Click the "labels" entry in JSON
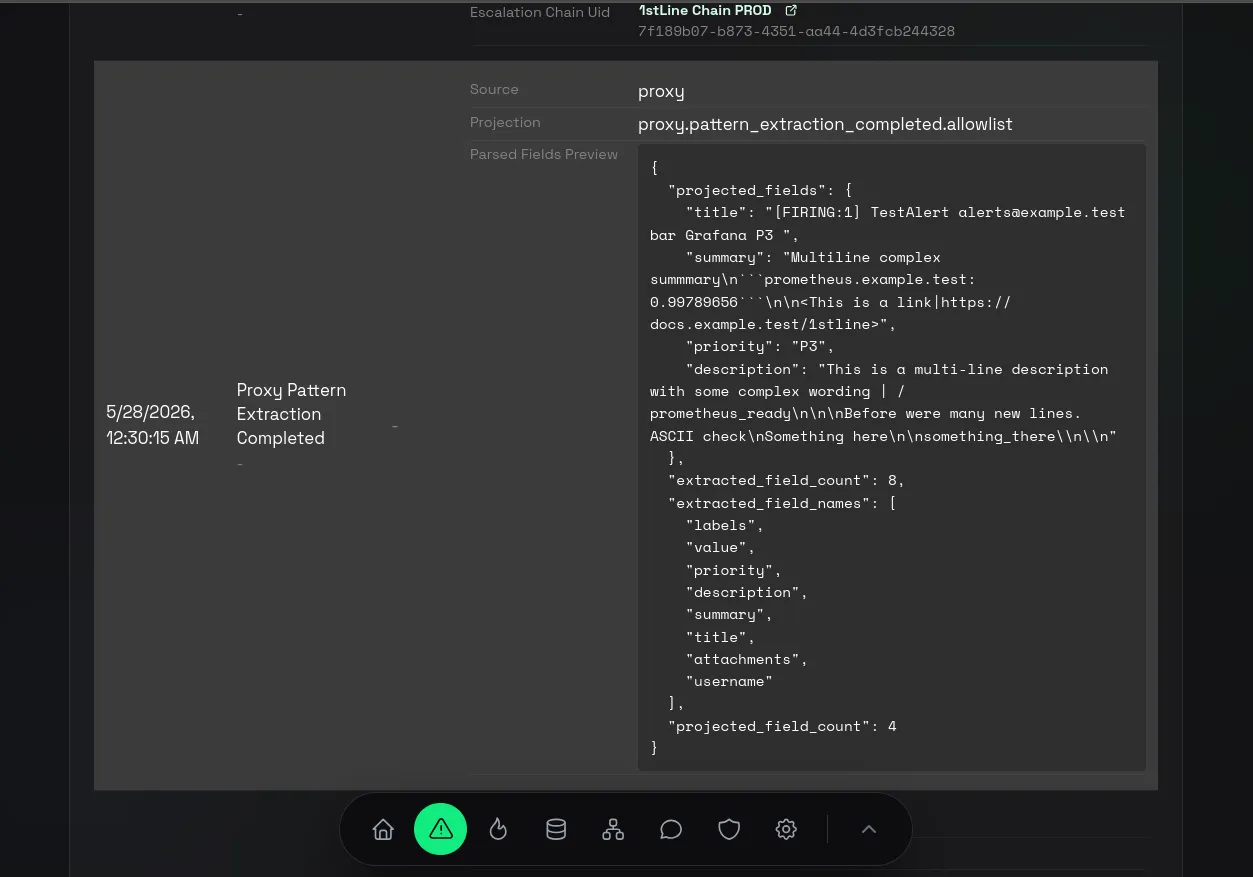The width and height of the screenshot is (1253, 877). [725, 525]
